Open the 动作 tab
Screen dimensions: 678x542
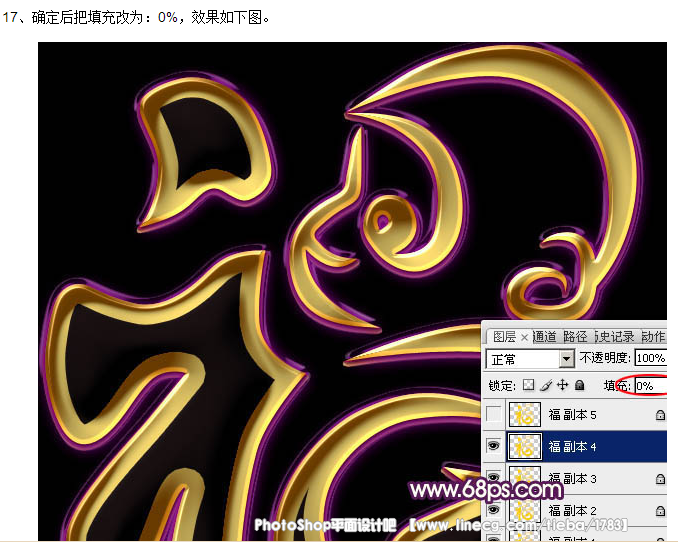coord(653,337)
